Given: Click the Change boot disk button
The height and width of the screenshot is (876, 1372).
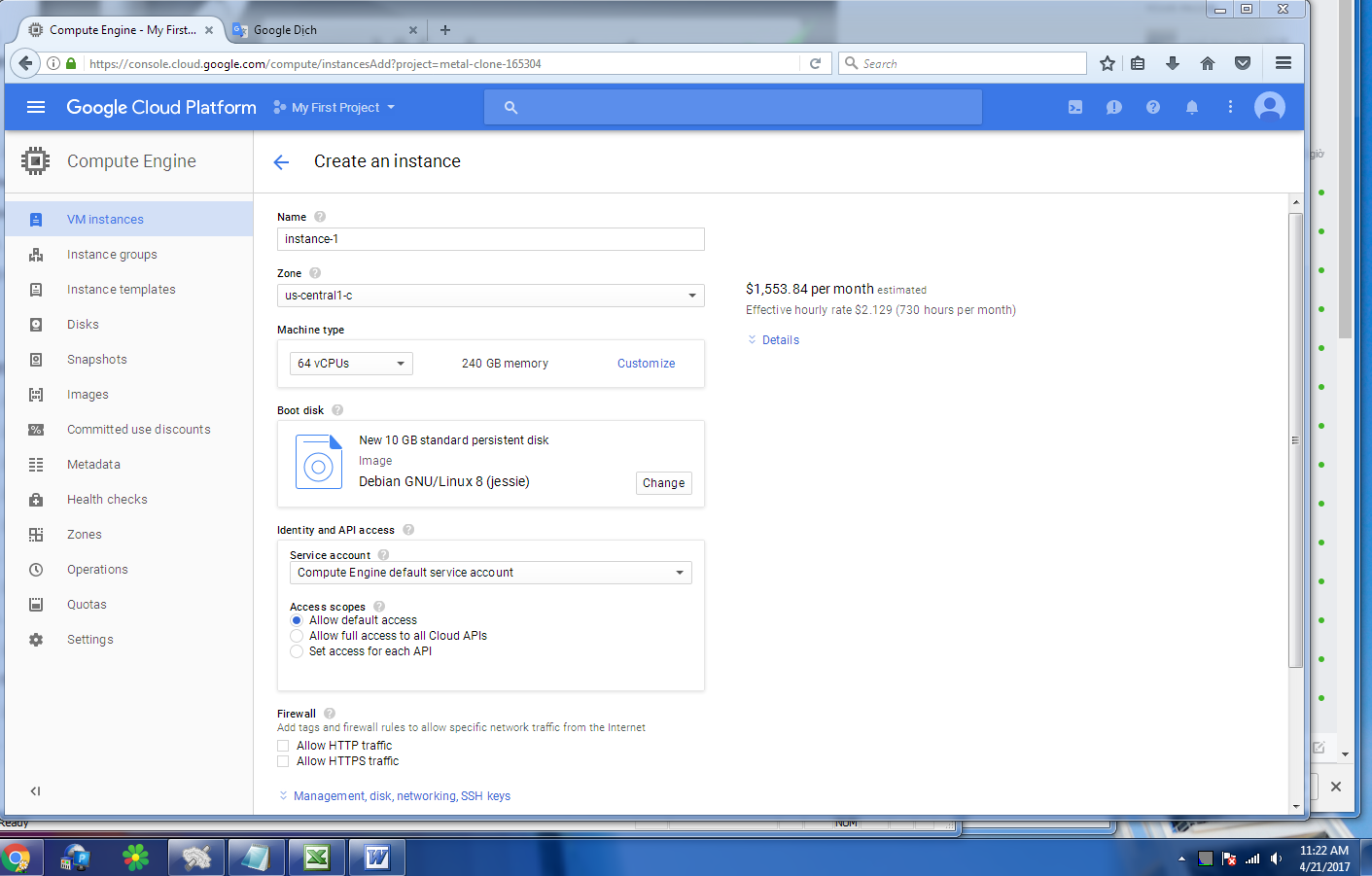Looking at the screenshot, I should [663, 483].
